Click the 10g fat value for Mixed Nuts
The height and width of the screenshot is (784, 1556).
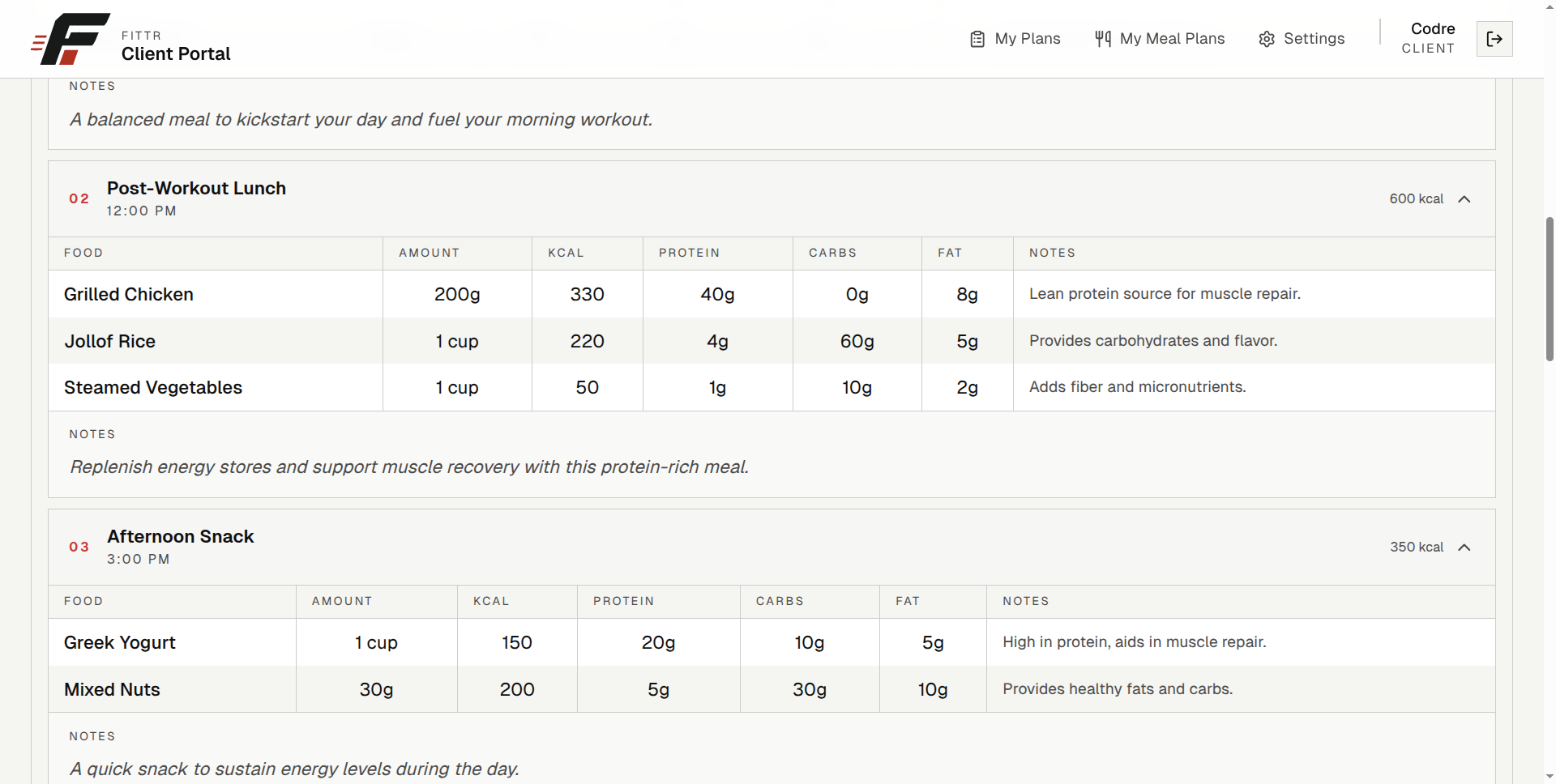point(933,689)
